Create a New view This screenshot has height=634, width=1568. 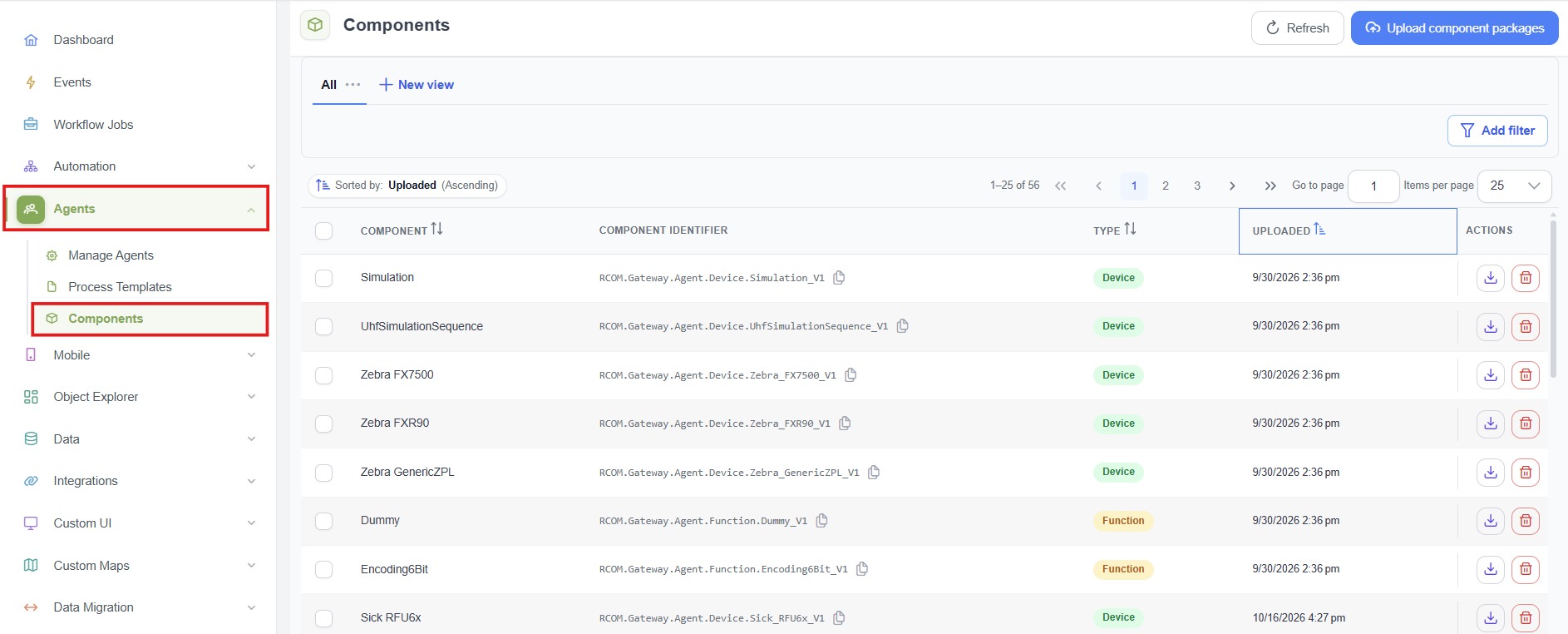(417, 85)
